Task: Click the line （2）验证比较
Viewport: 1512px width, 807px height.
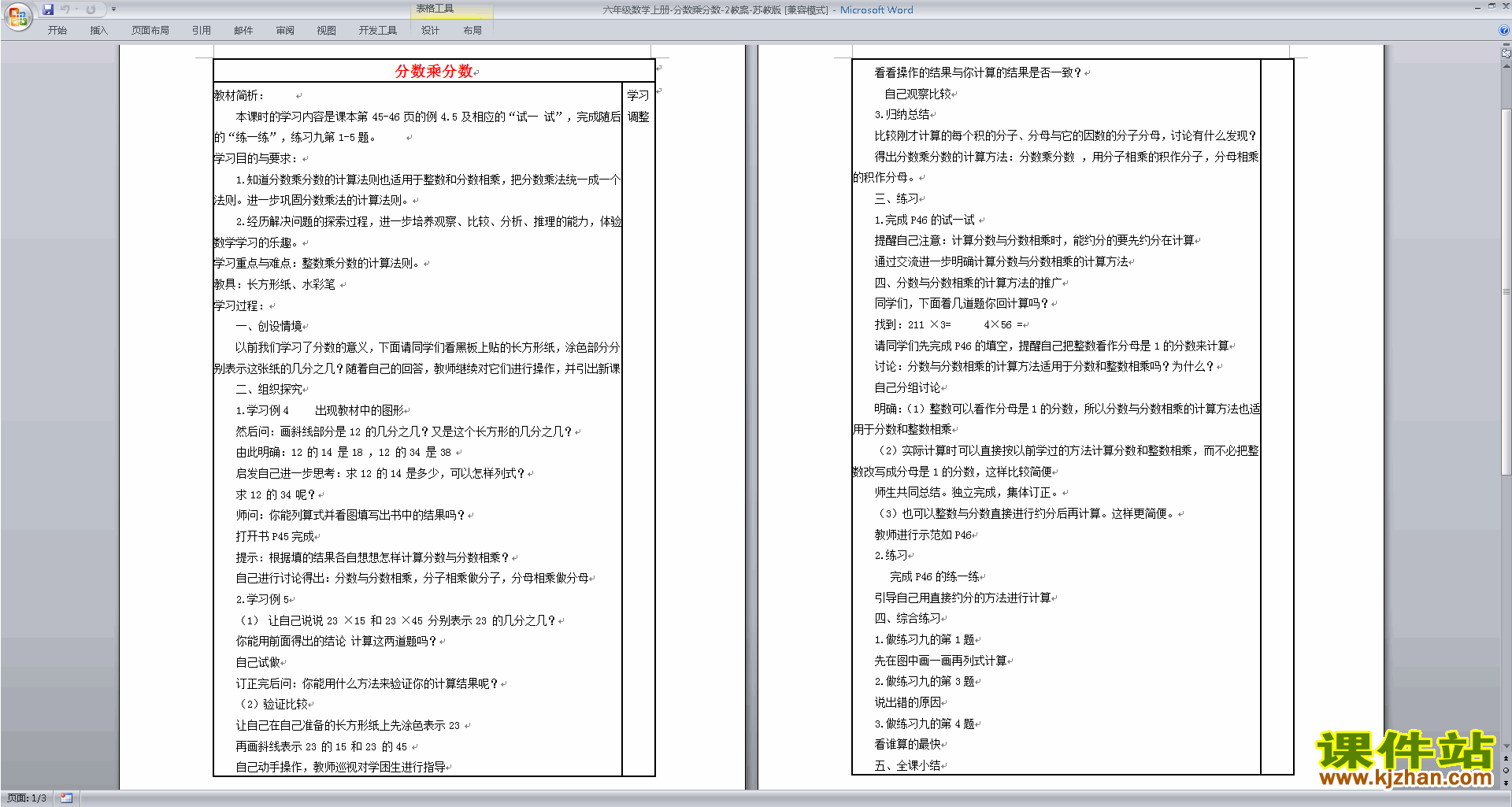Action: [x=273, y=704]
